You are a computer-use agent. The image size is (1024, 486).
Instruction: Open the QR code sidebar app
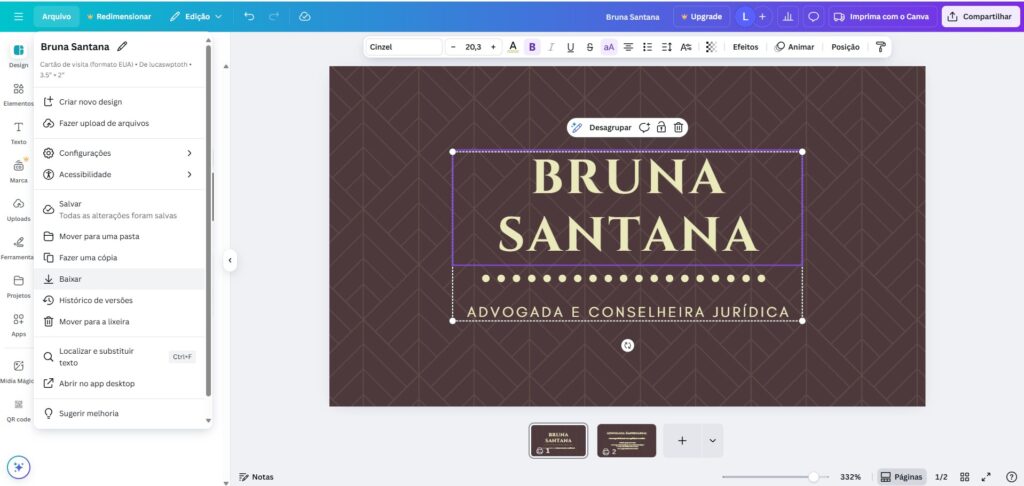pyautogui.click(x=18, y=410)
